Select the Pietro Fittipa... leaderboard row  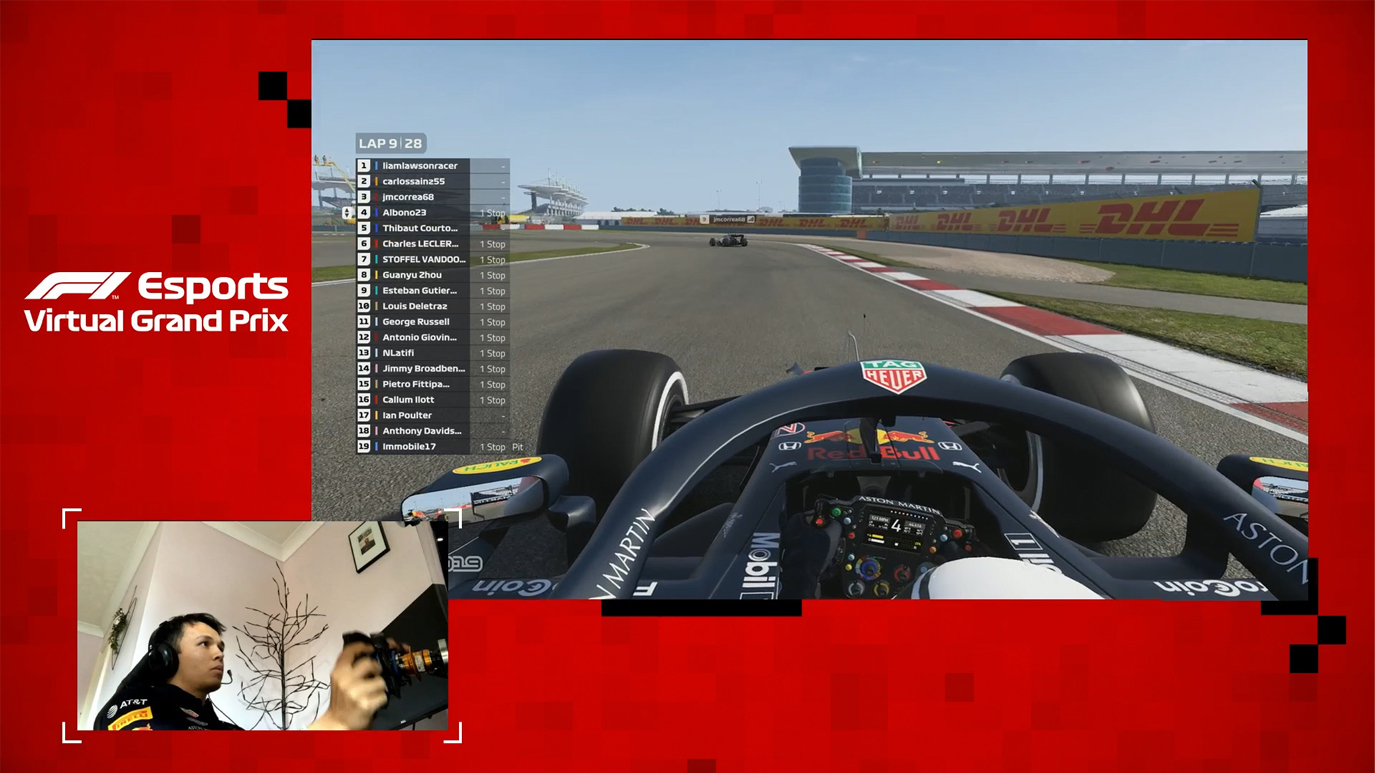433,384
